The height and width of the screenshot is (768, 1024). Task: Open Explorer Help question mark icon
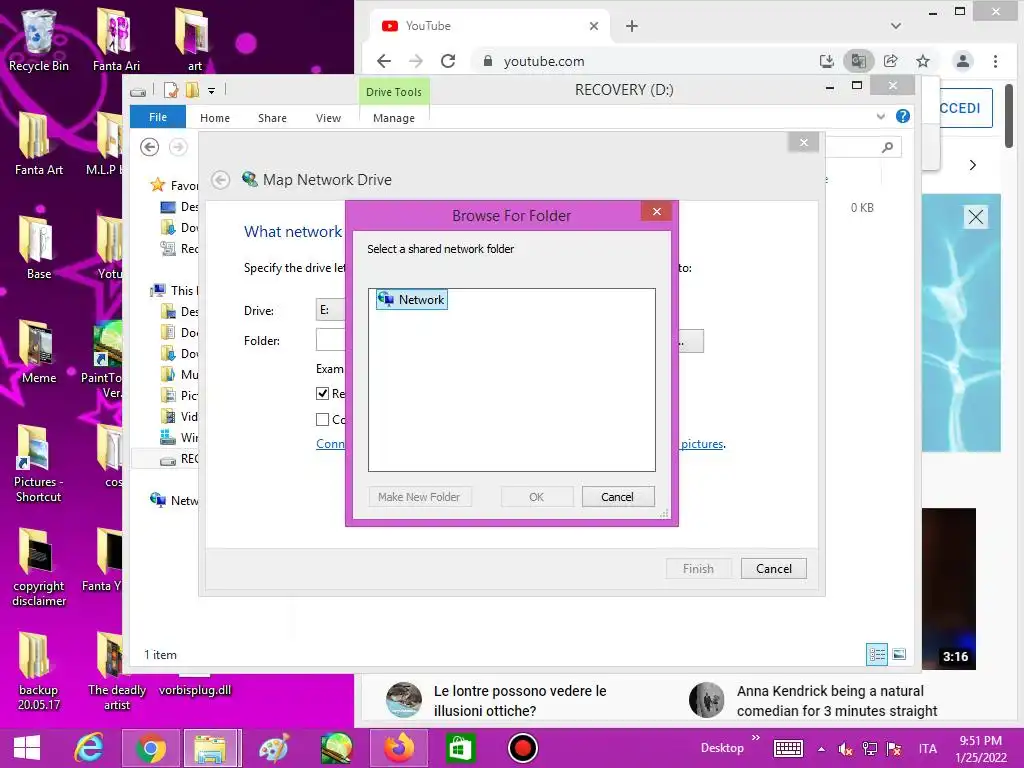903,116
